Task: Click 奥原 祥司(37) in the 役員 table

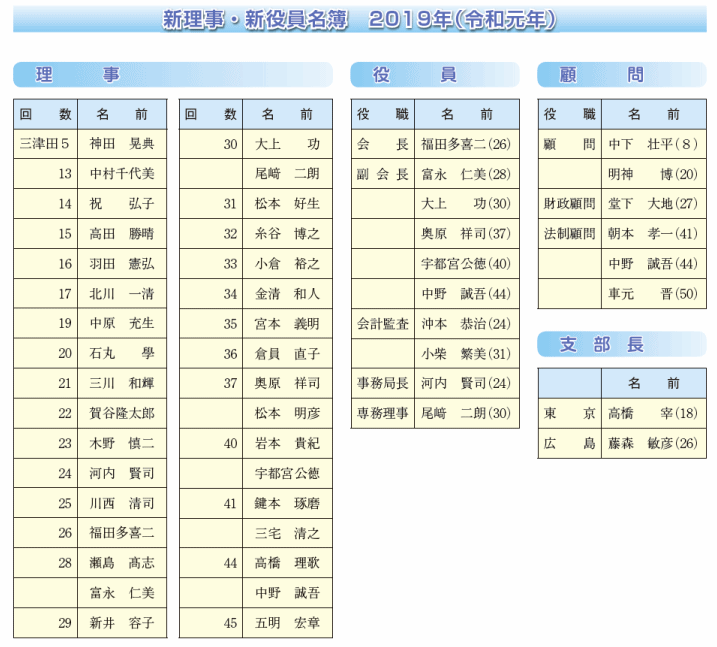Action: [466, 234]
